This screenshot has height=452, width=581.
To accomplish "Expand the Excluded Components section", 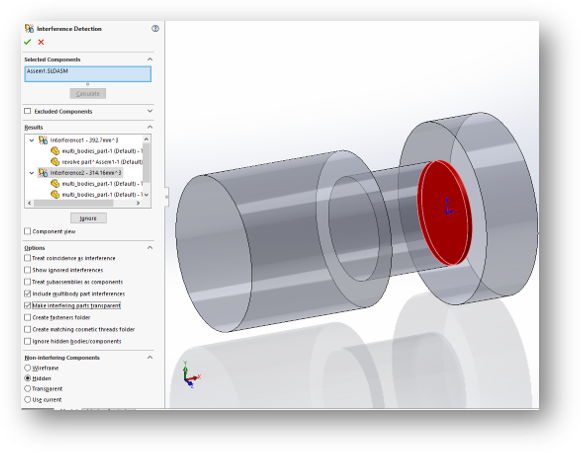I will point(150,111).
